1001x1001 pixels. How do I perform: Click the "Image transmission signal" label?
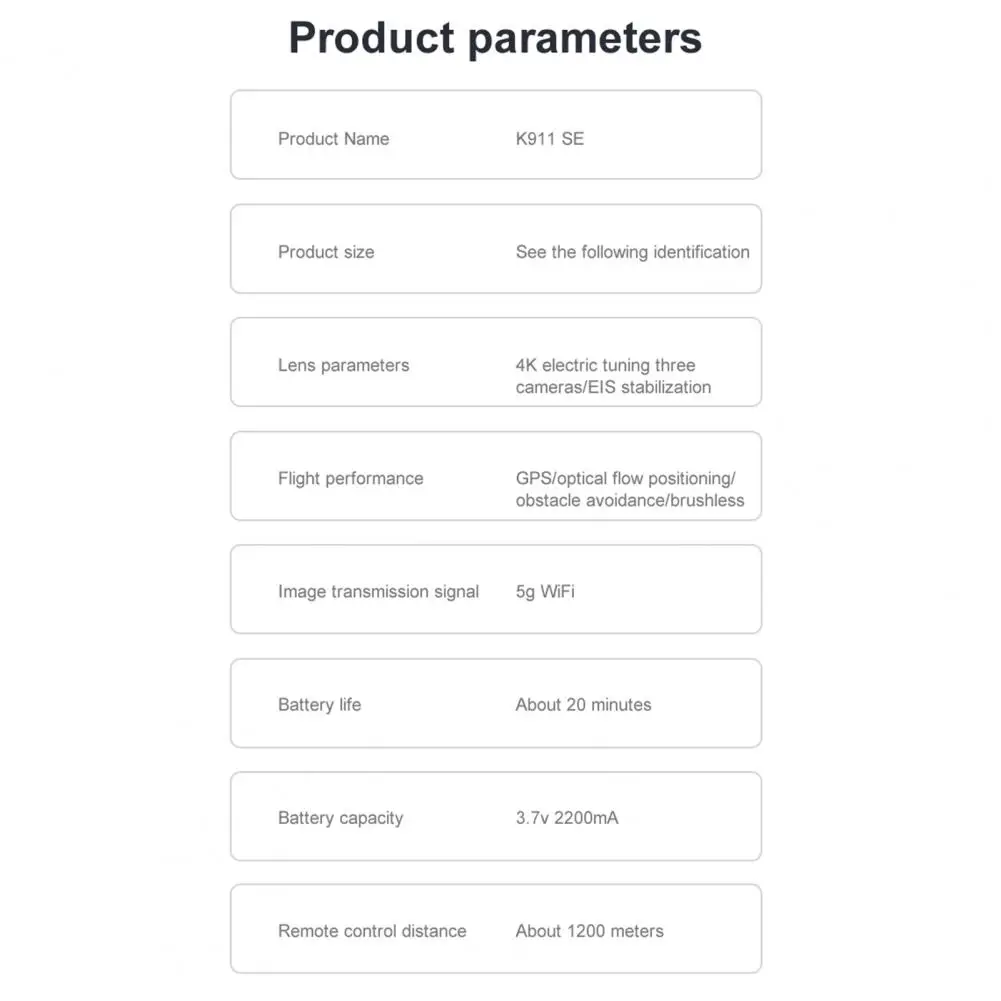378,591
